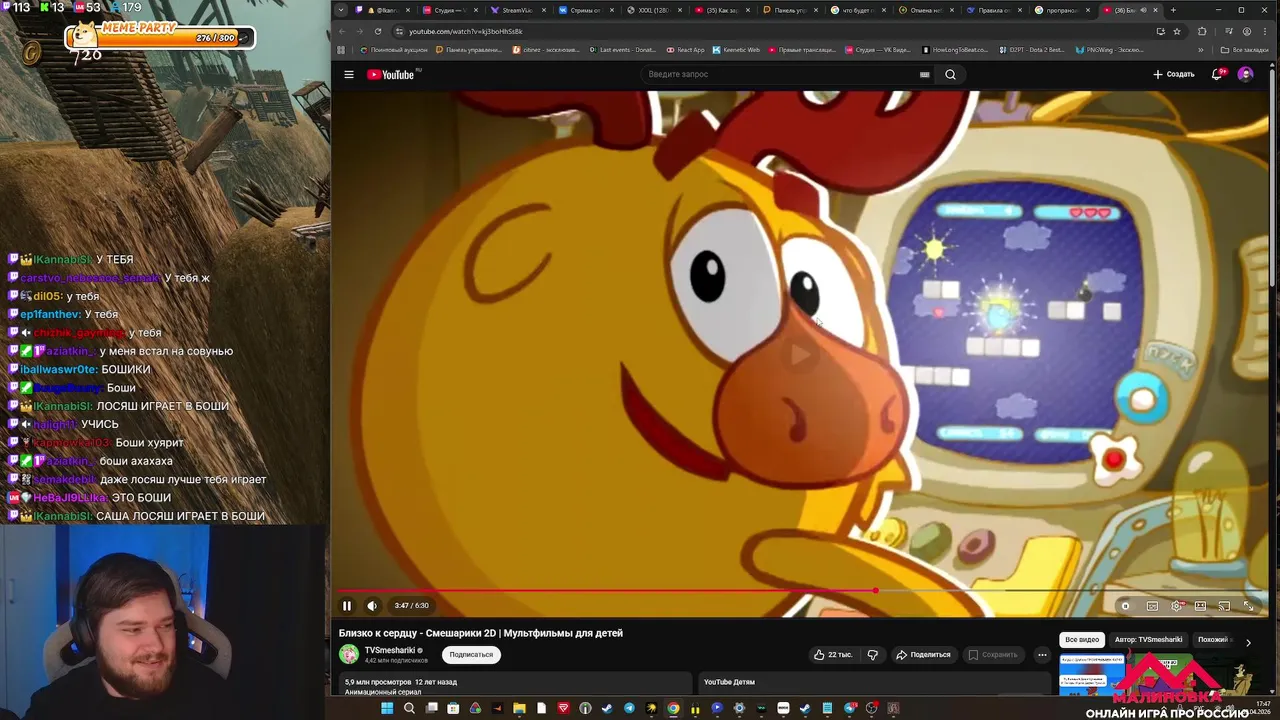Open the TVSmeshariki channel avatar

pos(349,655)
